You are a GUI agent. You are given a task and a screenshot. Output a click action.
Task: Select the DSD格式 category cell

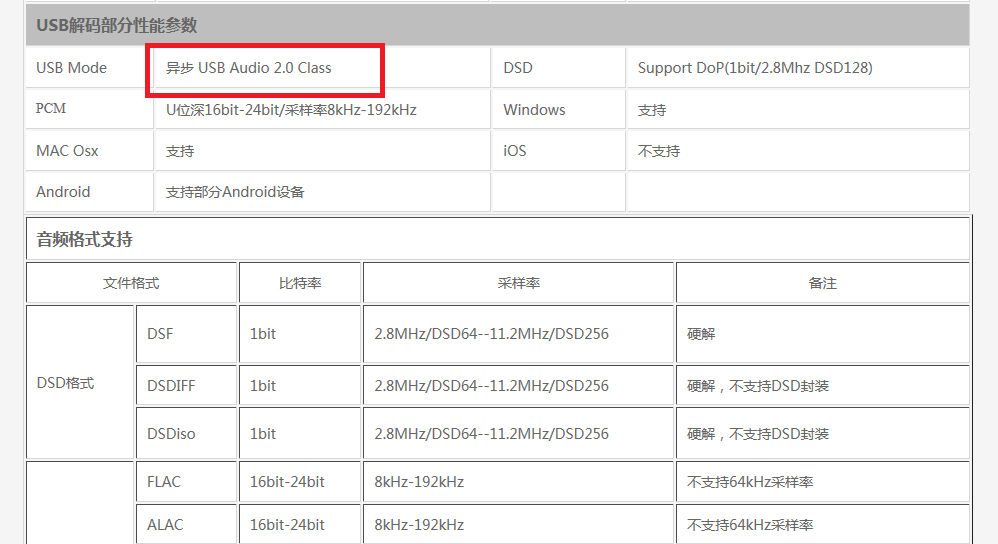(65, 383)
